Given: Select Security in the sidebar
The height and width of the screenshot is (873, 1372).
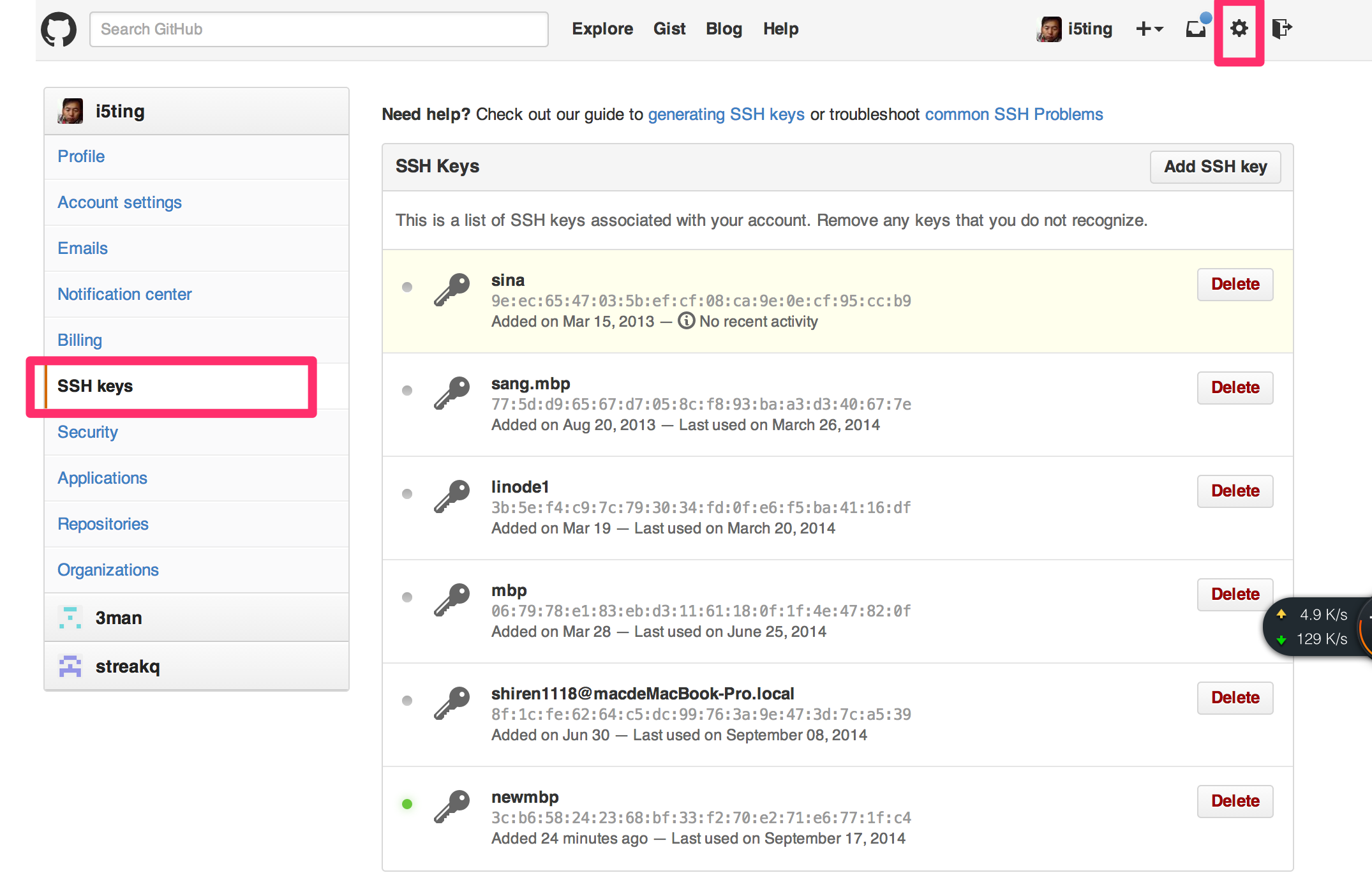Looking at the screenshot, I should click(87, 432).
